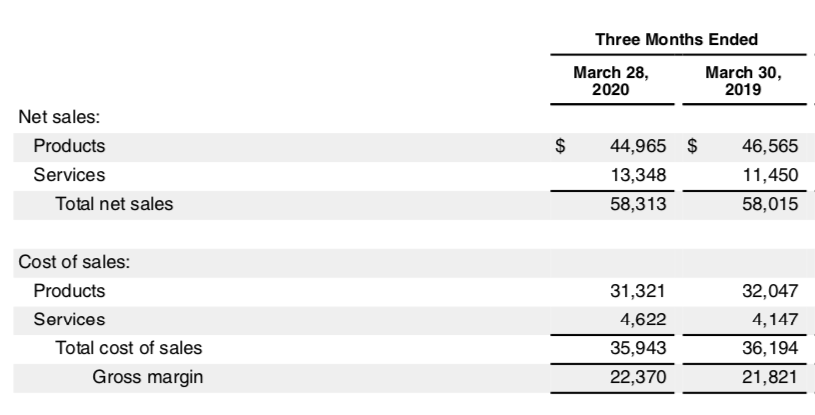Select the March 28, 2020 column header
The width and height of the screenshot is (815, 415).
tap(610, 81)
